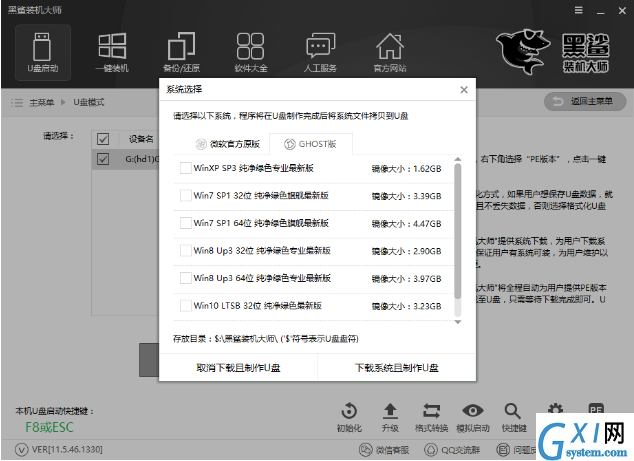Viewport: 634px width, 461px height.
Task: Open the 人工服务 chat section
Action: coord(320,53)
